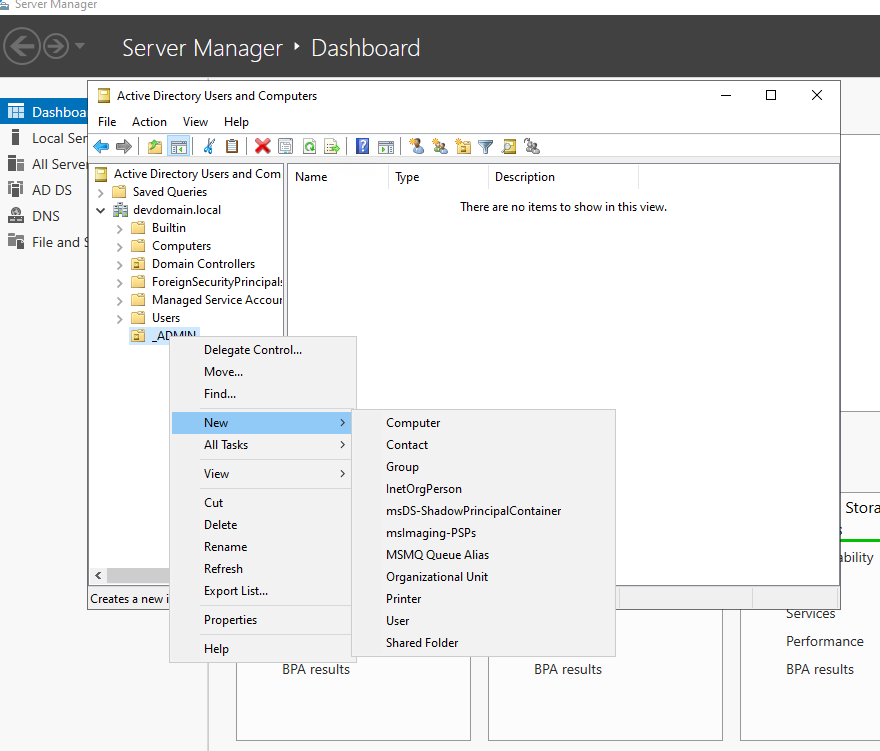This screenshot has height=751, width=880.
Task: Click the Add to group toolbar icon
Action: pos(531,146)
